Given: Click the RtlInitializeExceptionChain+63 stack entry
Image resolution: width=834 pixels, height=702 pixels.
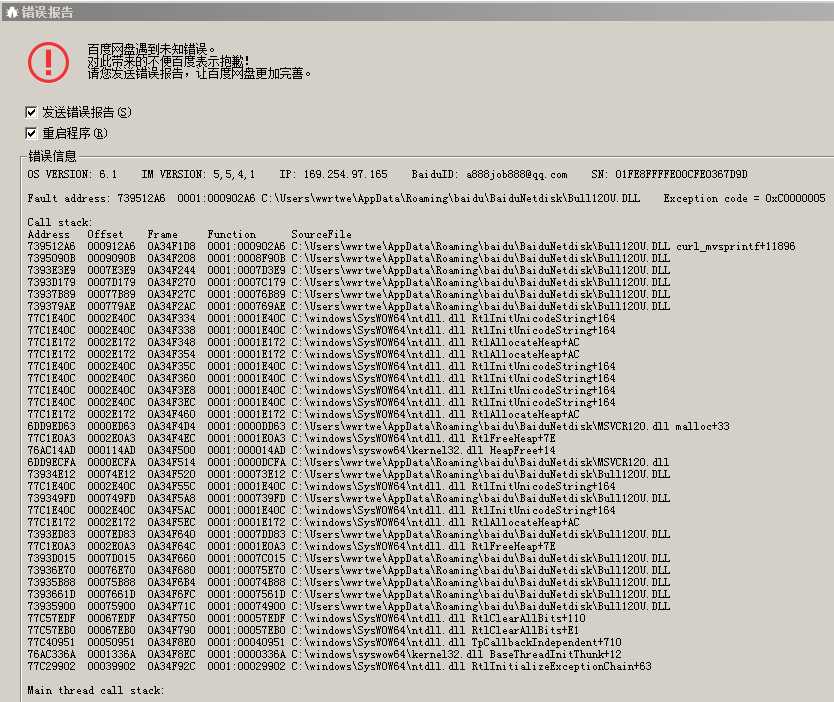Looking at the screenshot, I should click(x=339, y=666).
